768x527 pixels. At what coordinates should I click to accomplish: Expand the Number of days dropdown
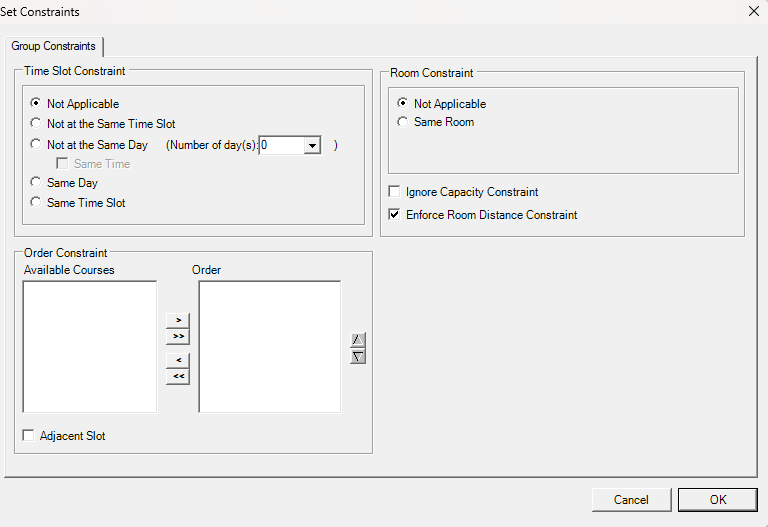coord(312,146)
